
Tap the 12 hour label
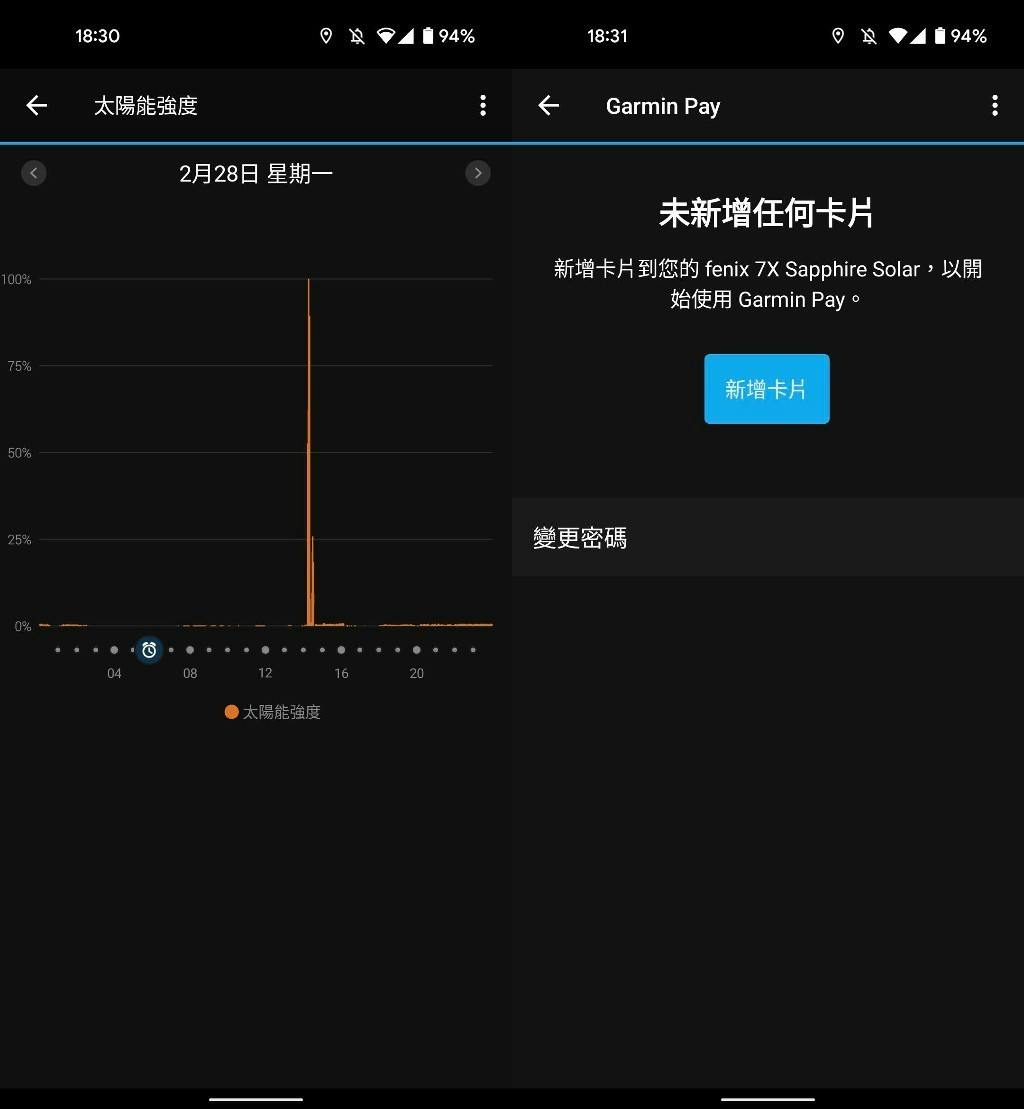(265, 673)
